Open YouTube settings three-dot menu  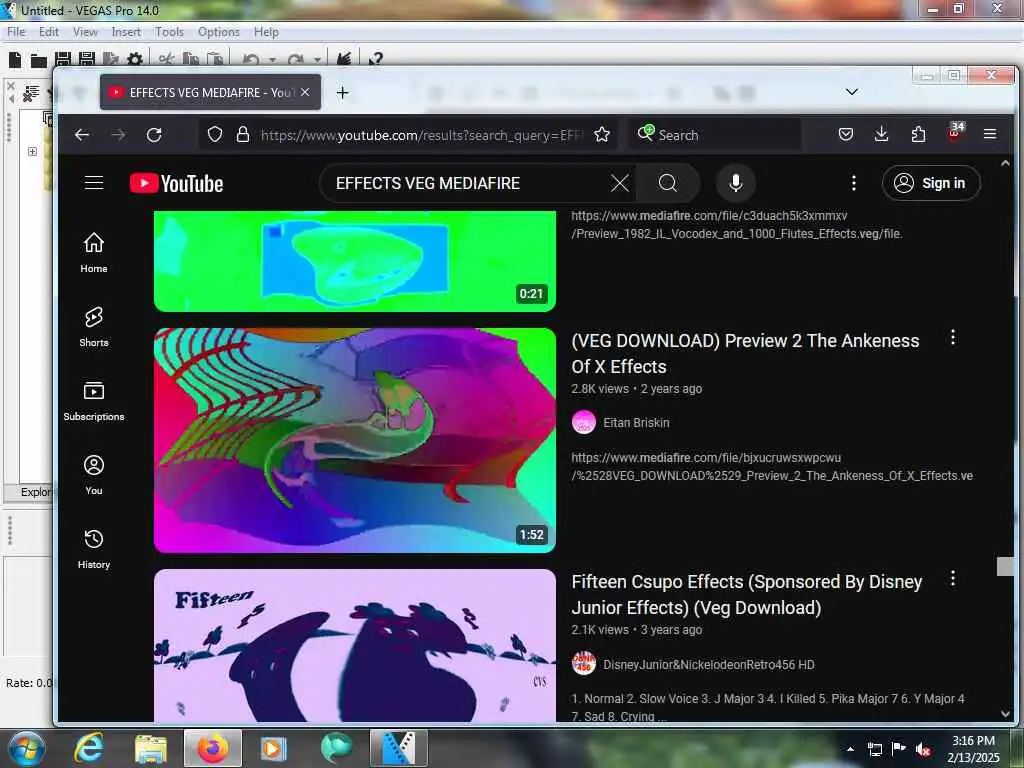(x=854, y=184)
